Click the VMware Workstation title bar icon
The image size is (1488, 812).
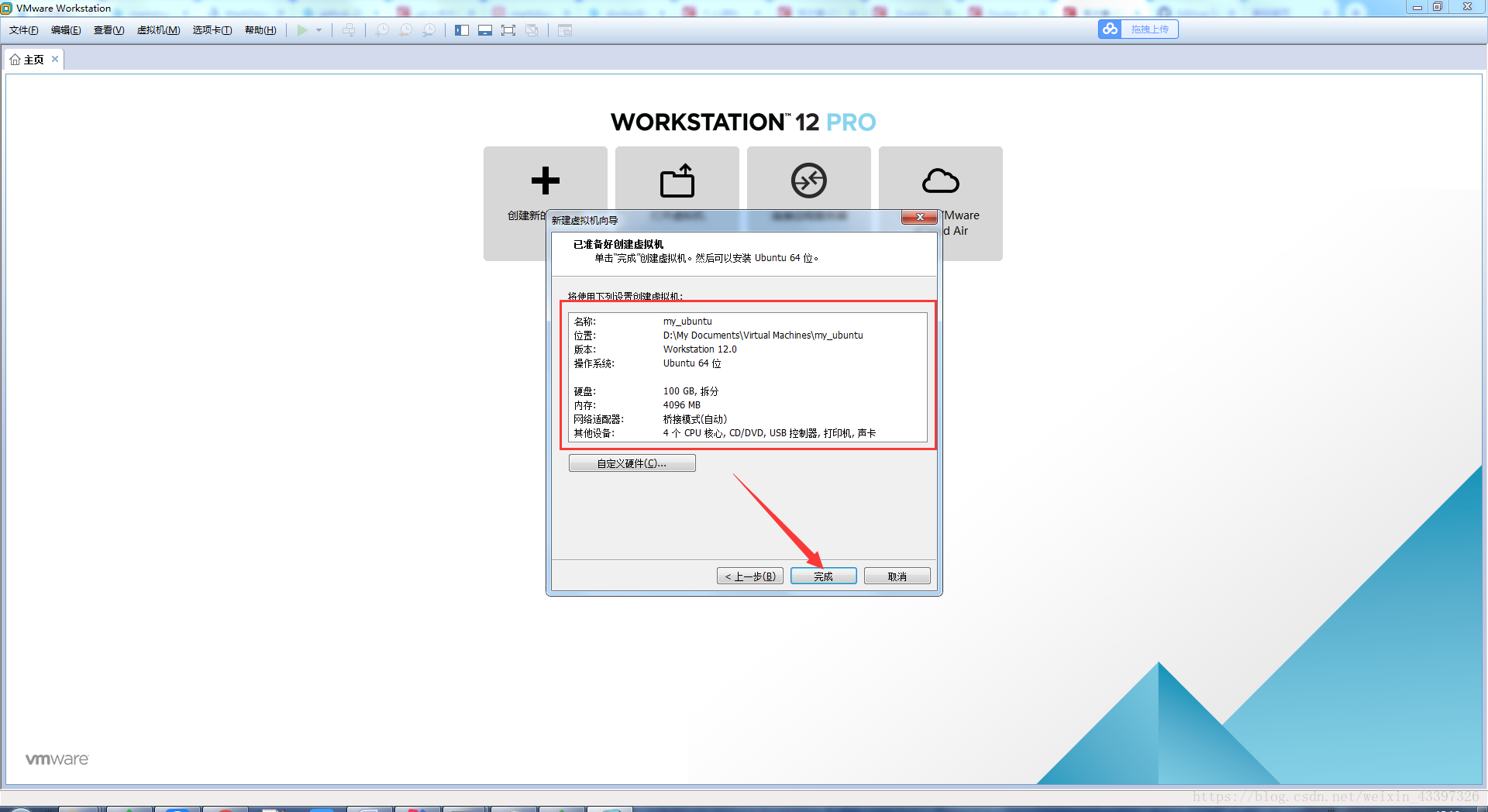coord(7,8)
